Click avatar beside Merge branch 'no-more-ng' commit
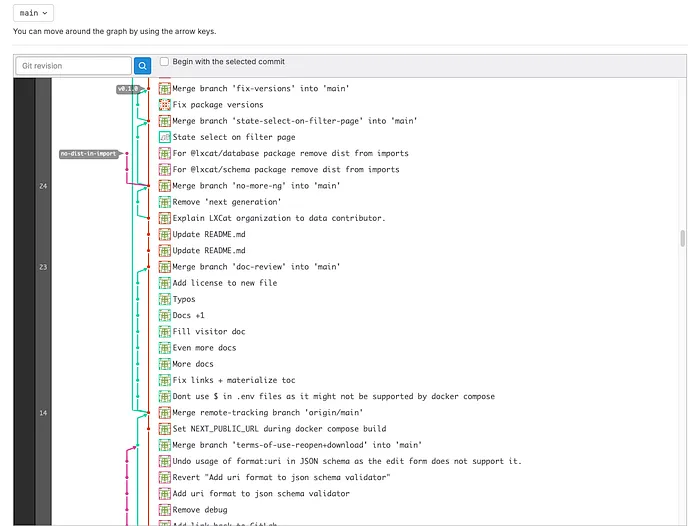This screenshot has height=526, width=700. coord(165,186)
